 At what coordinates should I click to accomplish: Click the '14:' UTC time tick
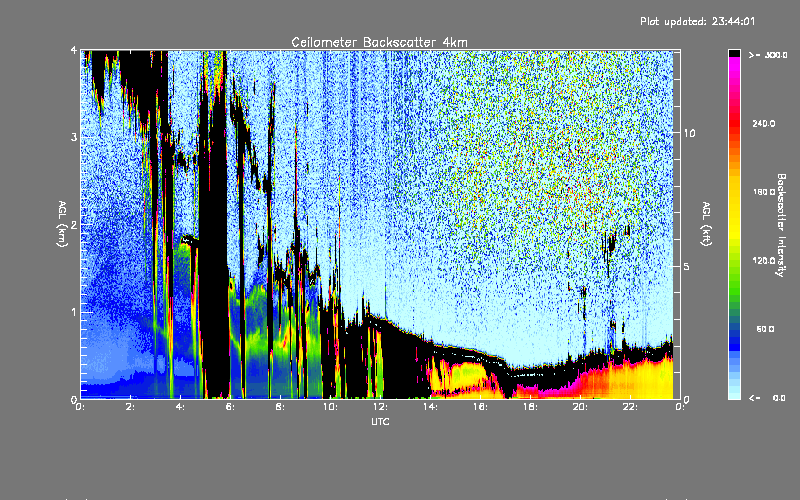[430, 407]
